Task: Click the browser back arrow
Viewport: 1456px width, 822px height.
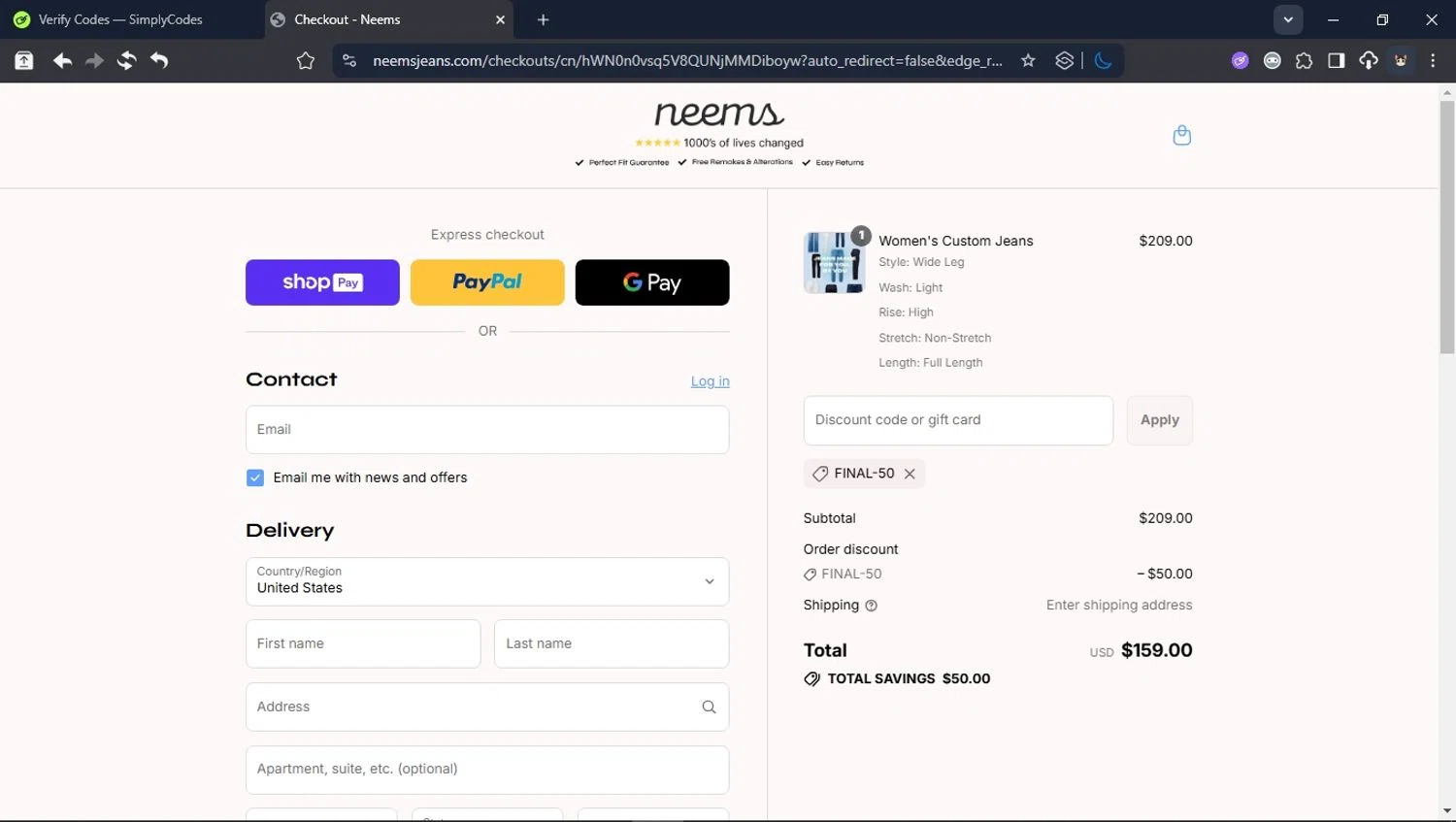Action: [x=62, y=60]
